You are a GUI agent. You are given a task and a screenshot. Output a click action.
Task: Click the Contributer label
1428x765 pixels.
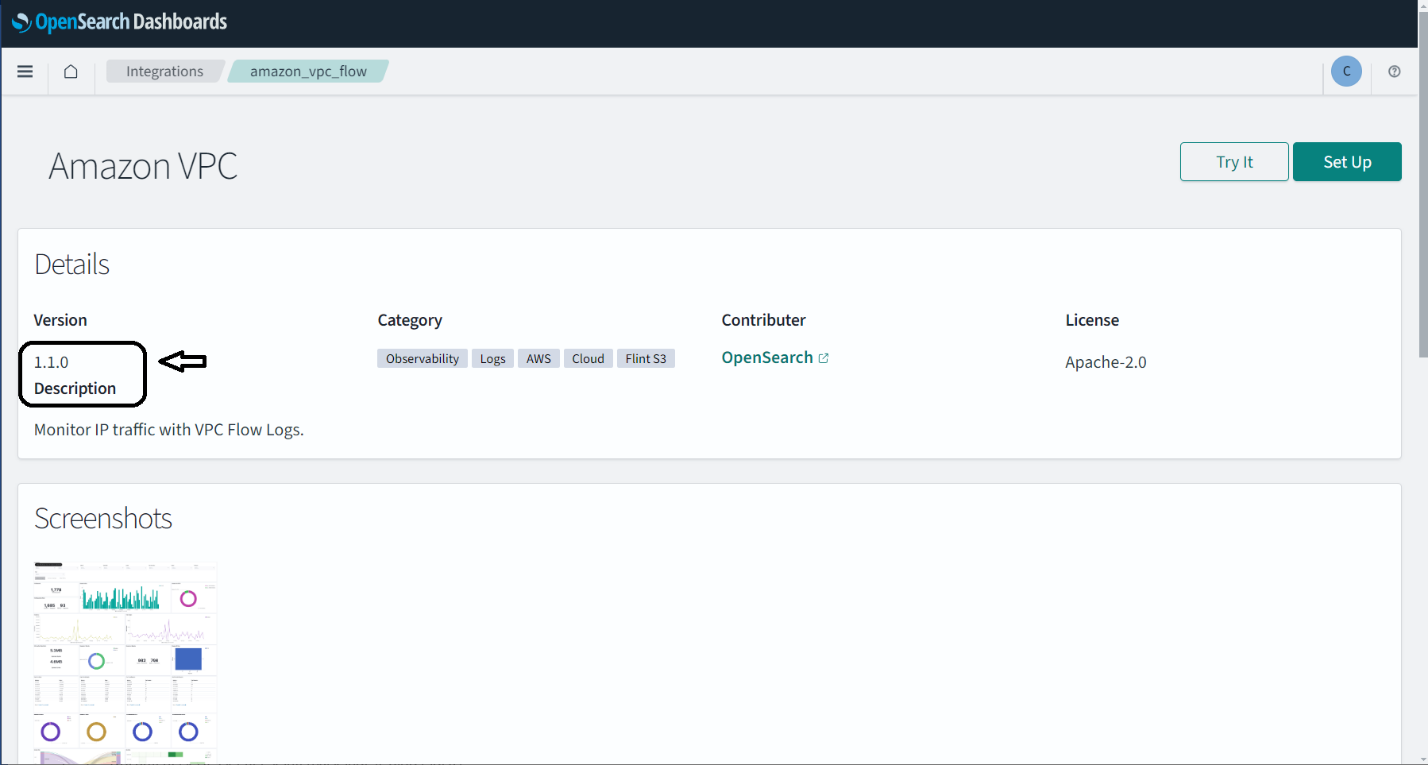click(x=764, y=320)
